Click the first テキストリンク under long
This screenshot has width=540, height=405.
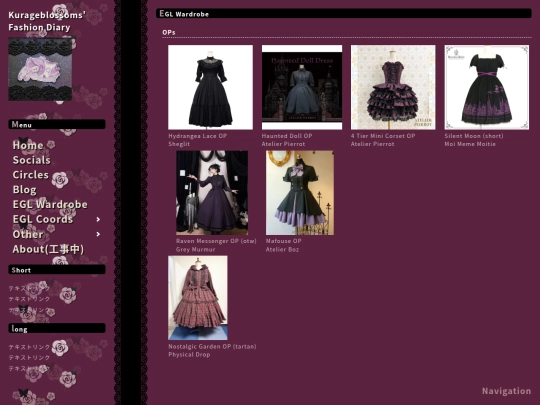coord(29,347)
